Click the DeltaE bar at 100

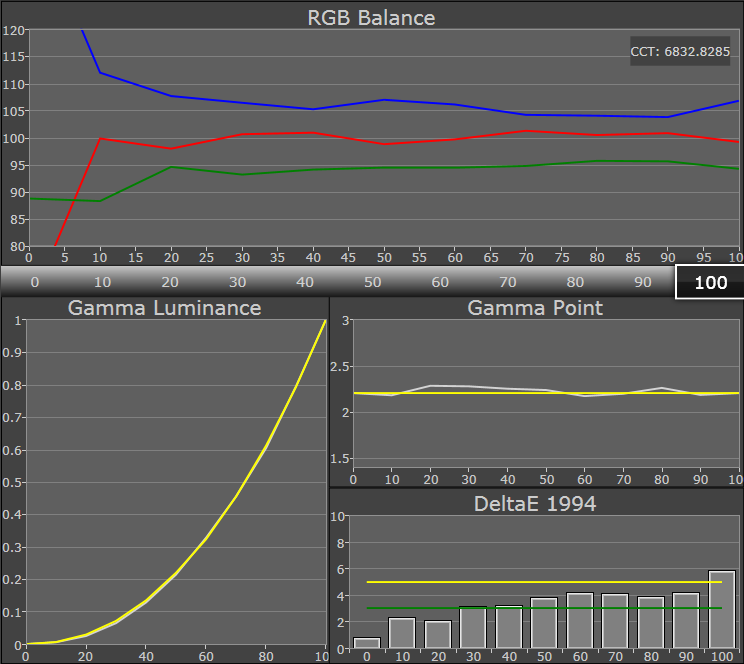(721, 610)
